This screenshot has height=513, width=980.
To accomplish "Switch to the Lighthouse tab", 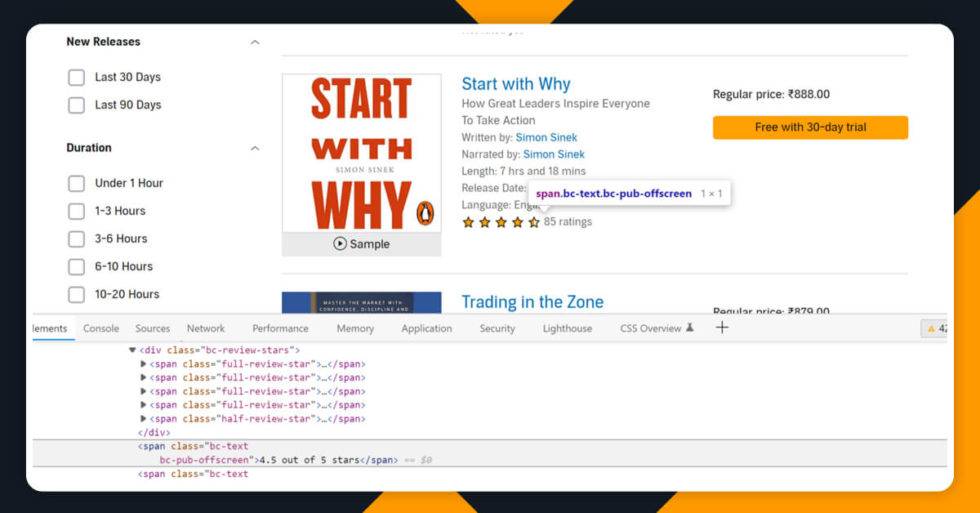I will pyautogui.click(x=567, y=329).
